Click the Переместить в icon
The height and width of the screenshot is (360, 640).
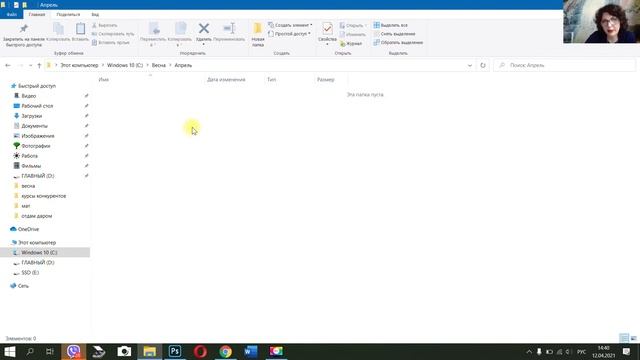(154, 29)
